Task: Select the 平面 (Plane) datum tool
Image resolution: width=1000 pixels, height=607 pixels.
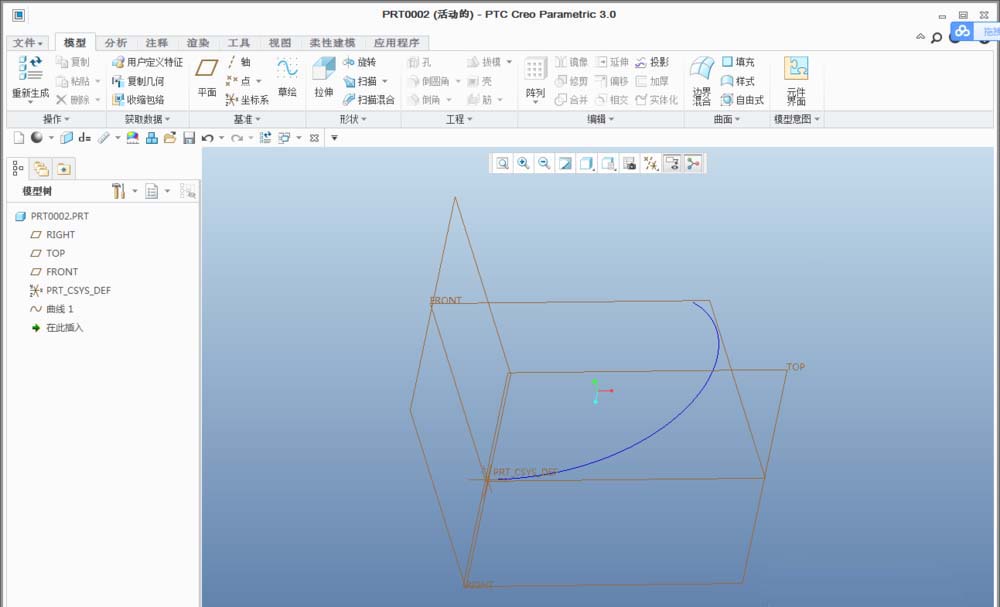Action: pos(207,77)
